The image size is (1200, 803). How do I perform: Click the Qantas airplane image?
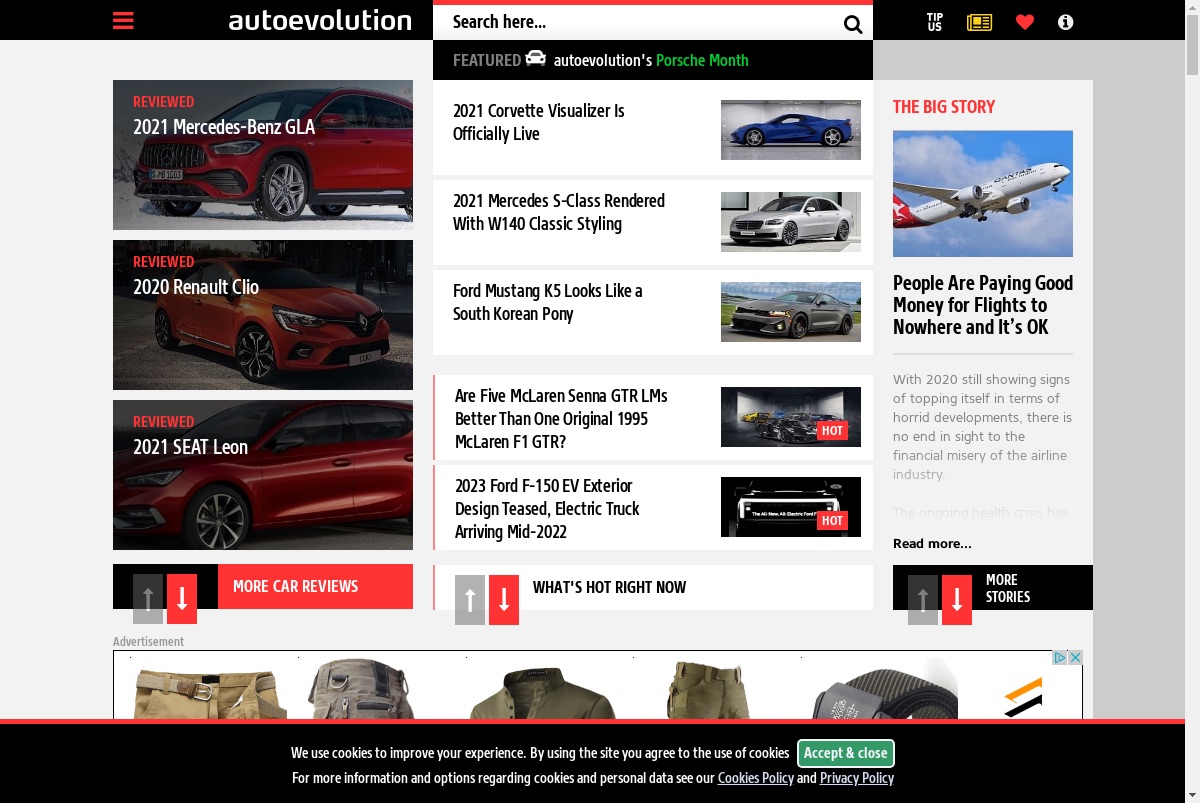click(983, 194)
